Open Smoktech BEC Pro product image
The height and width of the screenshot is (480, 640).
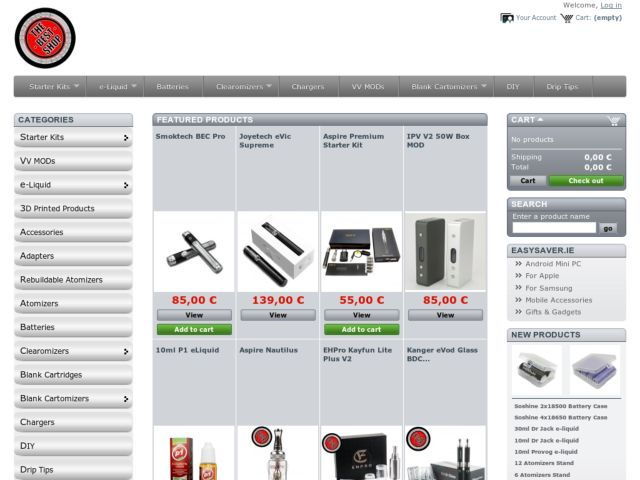click(194, 251)
